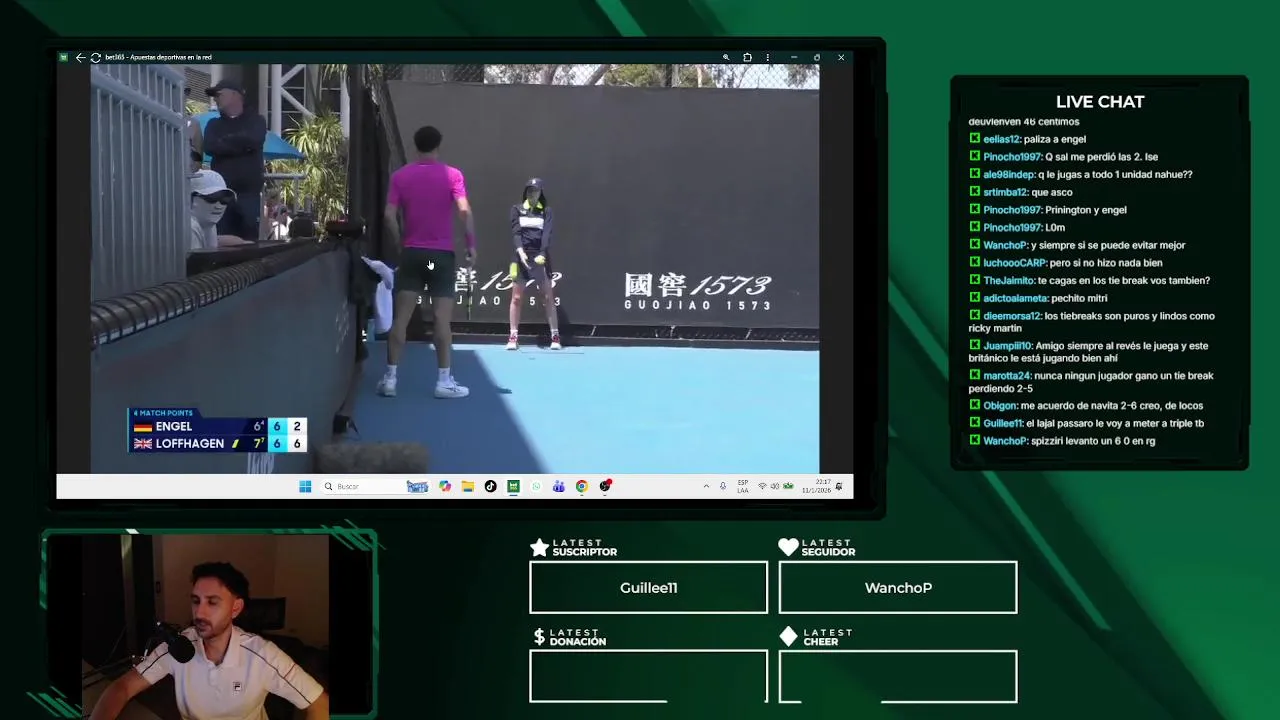
Task: Open WhatsApp from the taskbar
Action: (536, 486)
